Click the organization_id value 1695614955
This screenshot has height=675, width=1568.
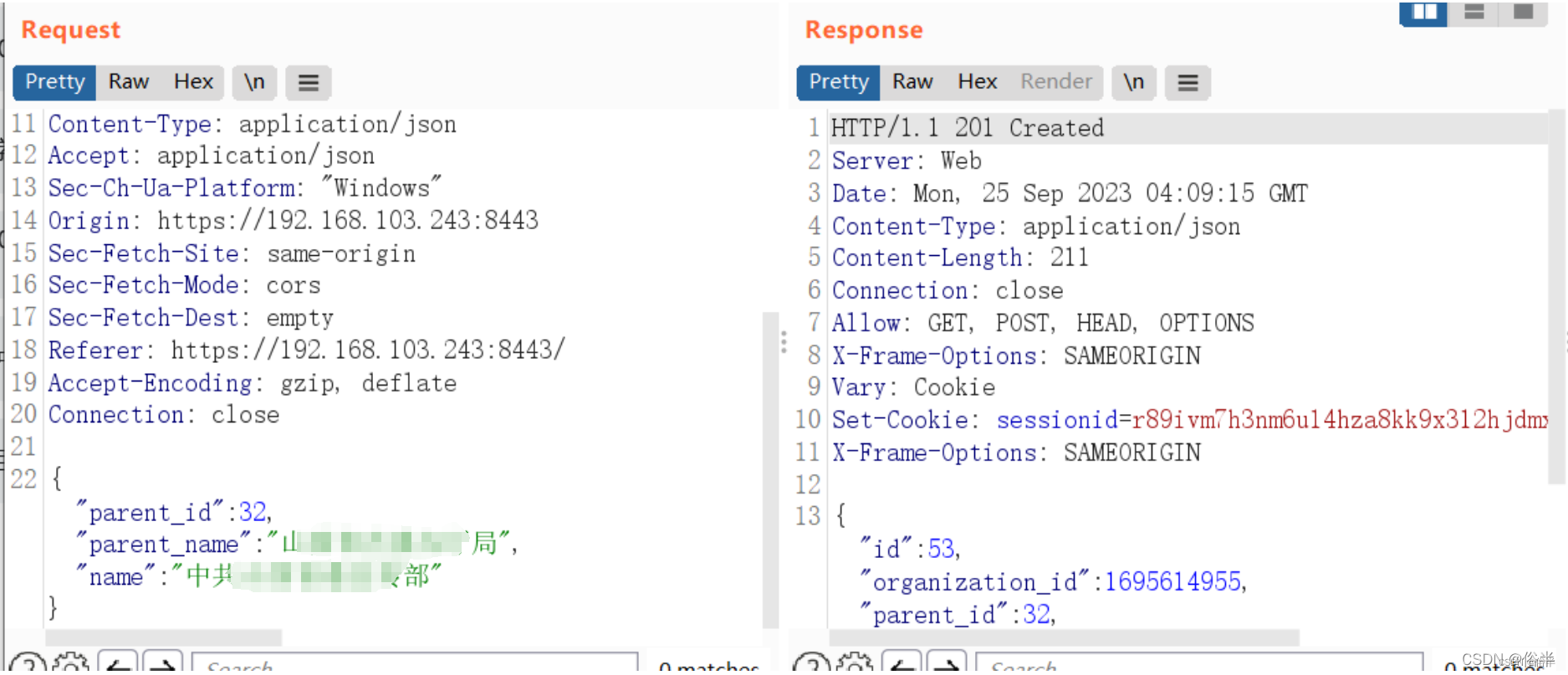1173,581
